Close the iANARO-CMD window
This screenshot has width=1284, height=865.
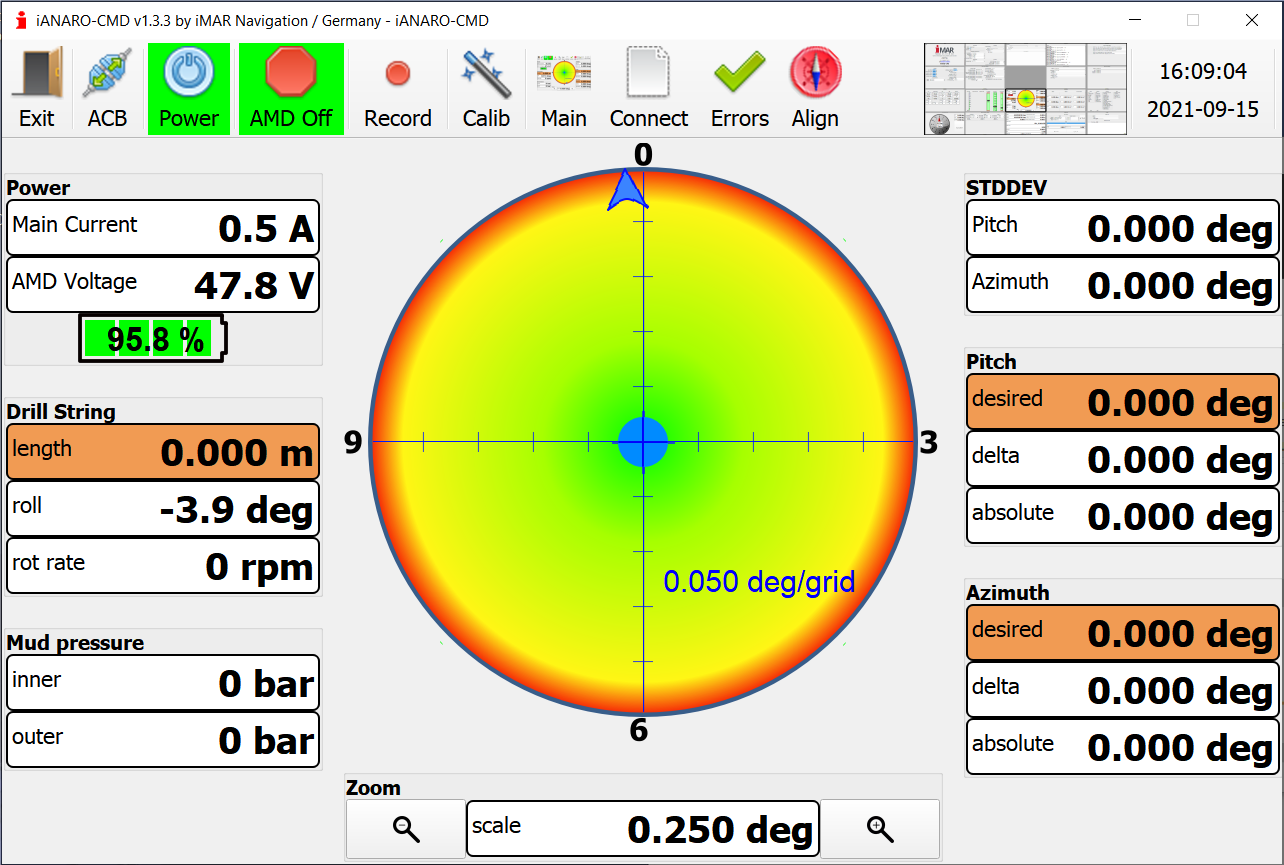pyautogui.click(x=1251, y=20)
